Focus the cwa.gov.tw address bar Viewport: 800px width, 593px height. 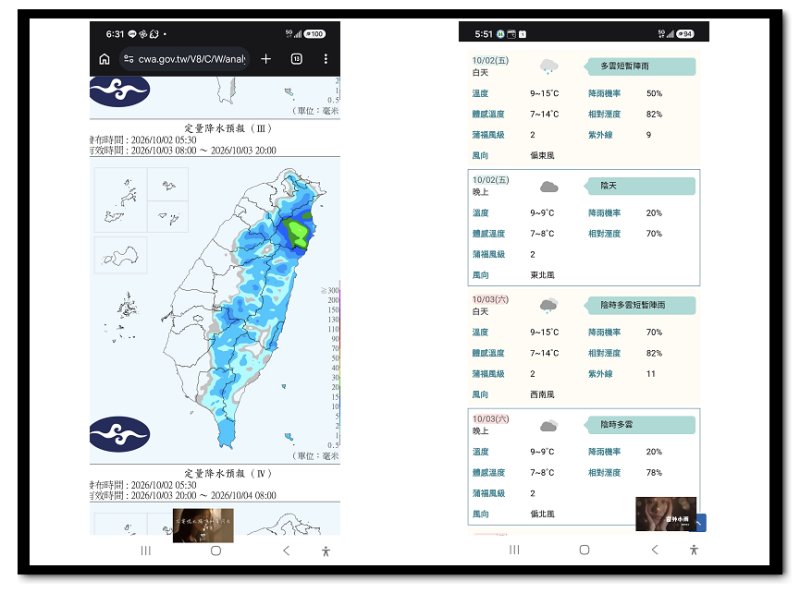(184, 59)
